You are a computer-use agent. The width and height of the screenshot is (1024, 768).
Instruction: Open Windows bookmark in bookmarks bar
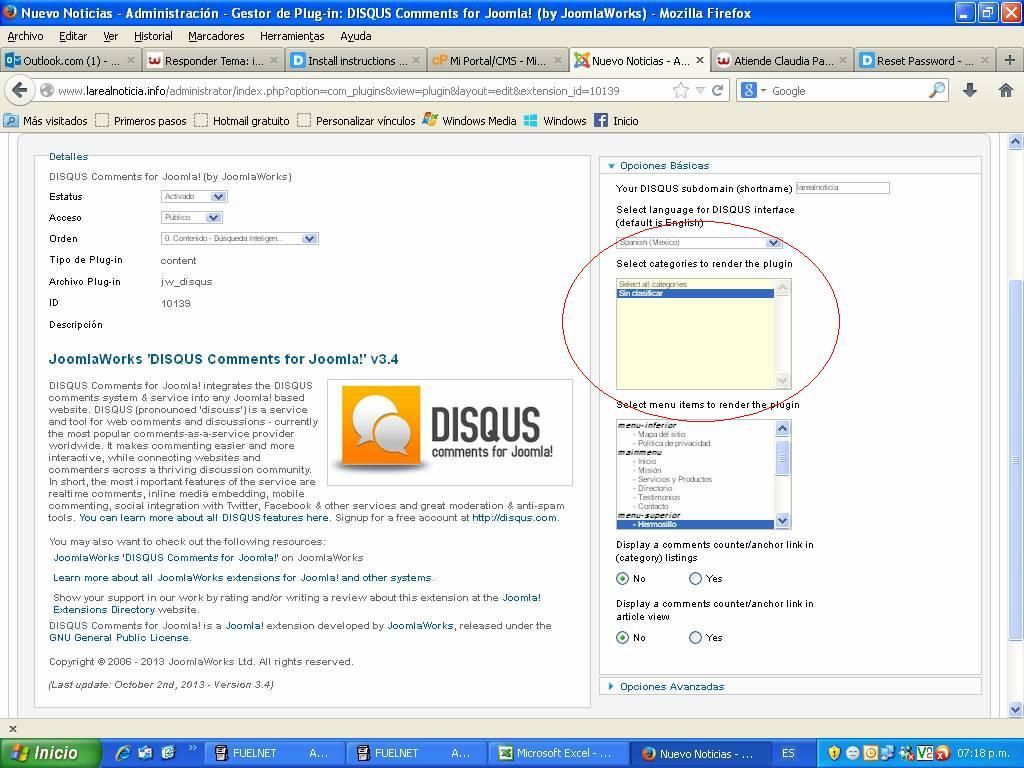point(556,121)
